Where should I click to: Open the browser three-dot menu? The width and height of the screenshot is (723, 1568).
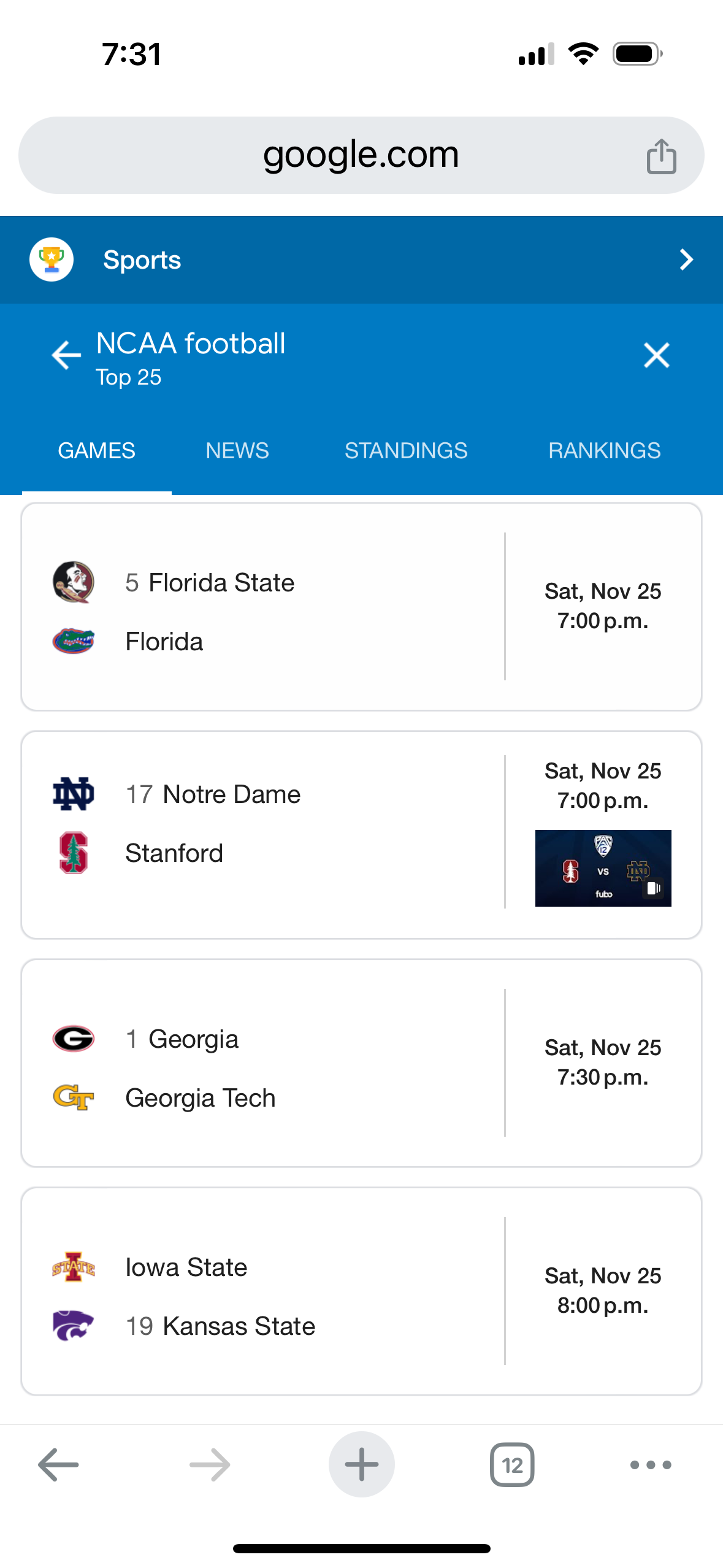[x=651, y=1464]
